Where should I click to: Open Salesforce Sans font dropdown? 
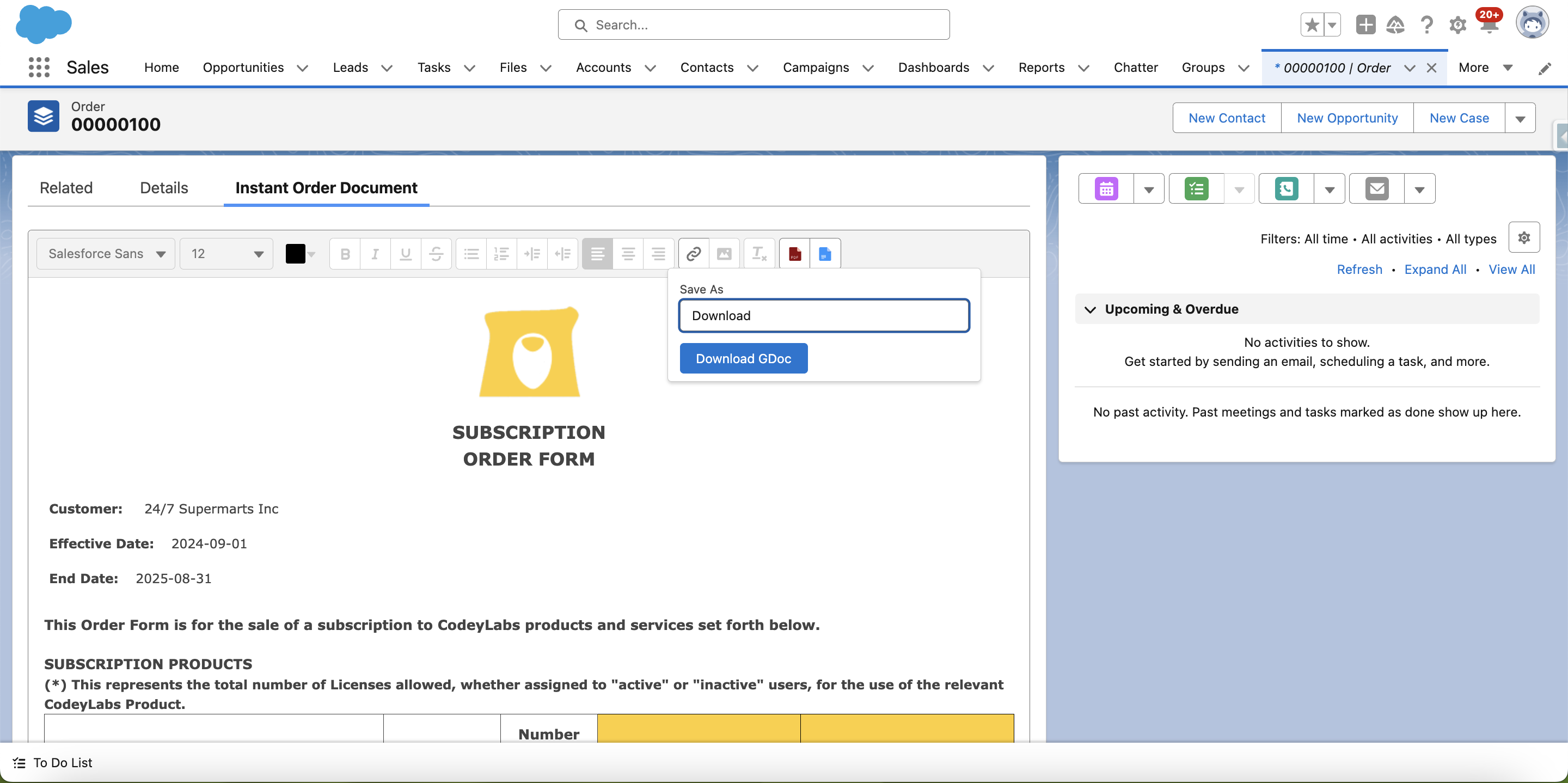tap(106, 254)
